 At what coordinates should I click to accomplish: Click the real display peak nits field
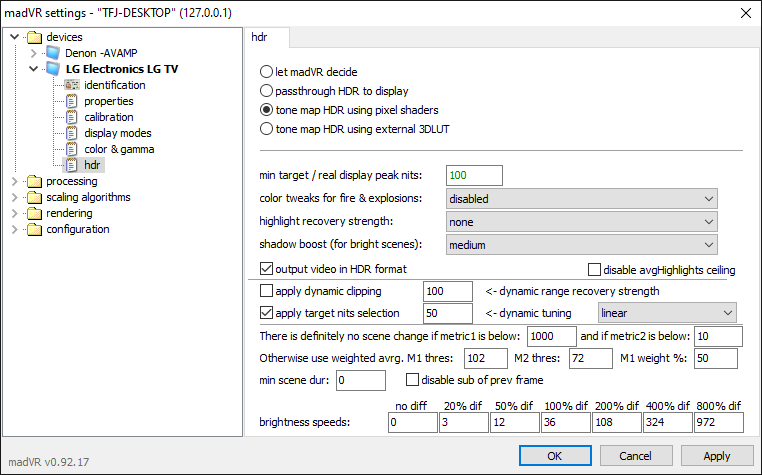click(474, 176)
